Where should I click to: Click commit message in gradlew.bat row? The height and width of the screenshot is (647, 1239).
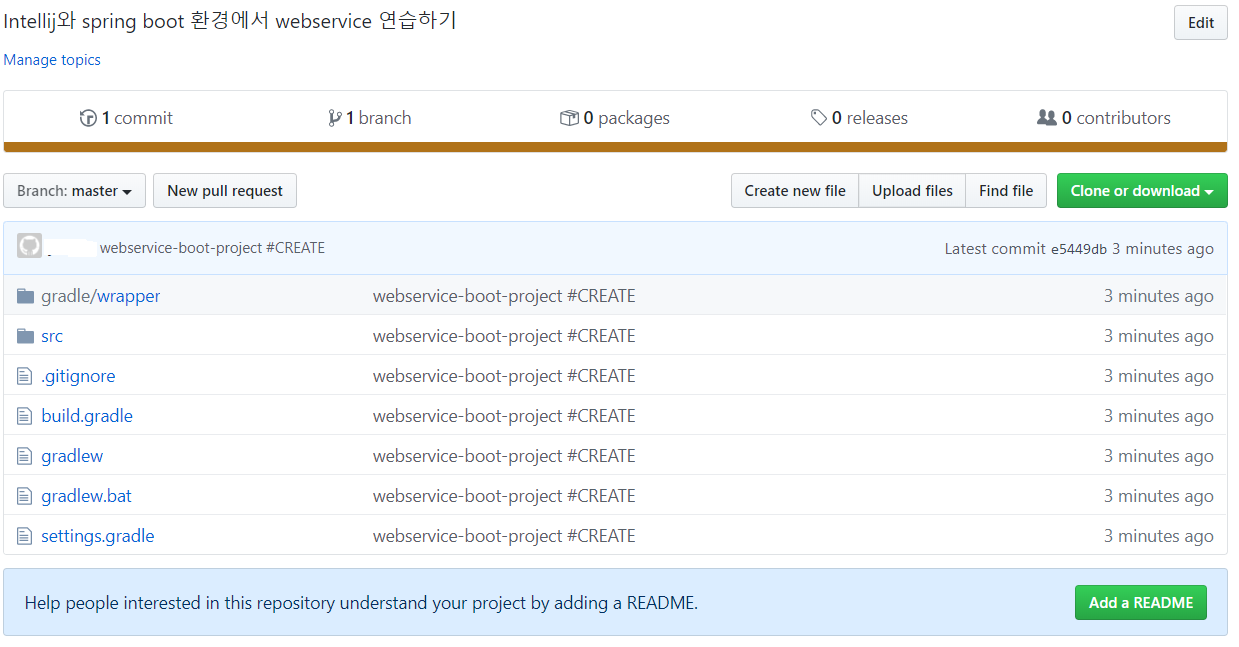coord(504,496)
